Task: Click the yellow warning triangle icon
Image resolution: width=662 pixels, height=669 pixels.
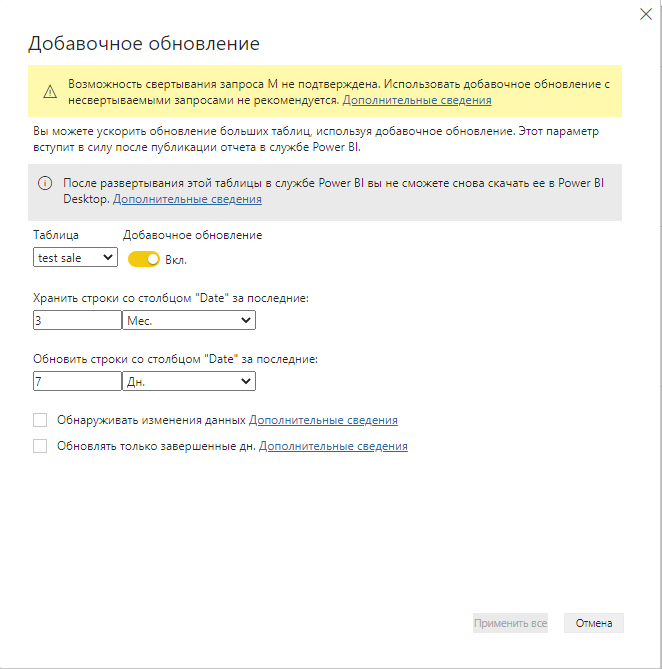Action: [50, 91]
